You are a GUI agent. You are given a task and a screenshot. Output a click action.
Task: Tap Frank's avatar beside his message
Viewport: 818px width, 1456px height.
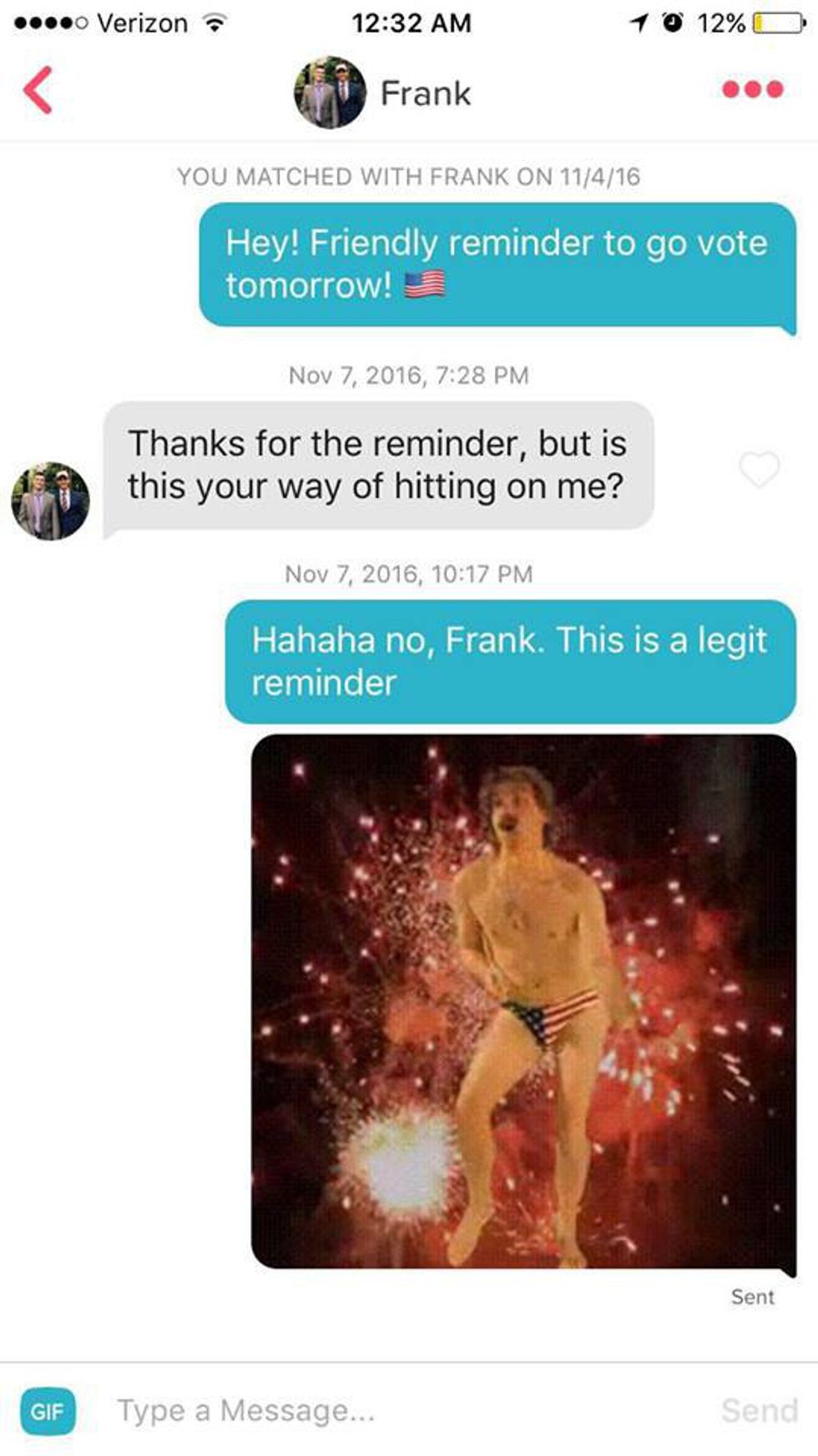point(50,501)
